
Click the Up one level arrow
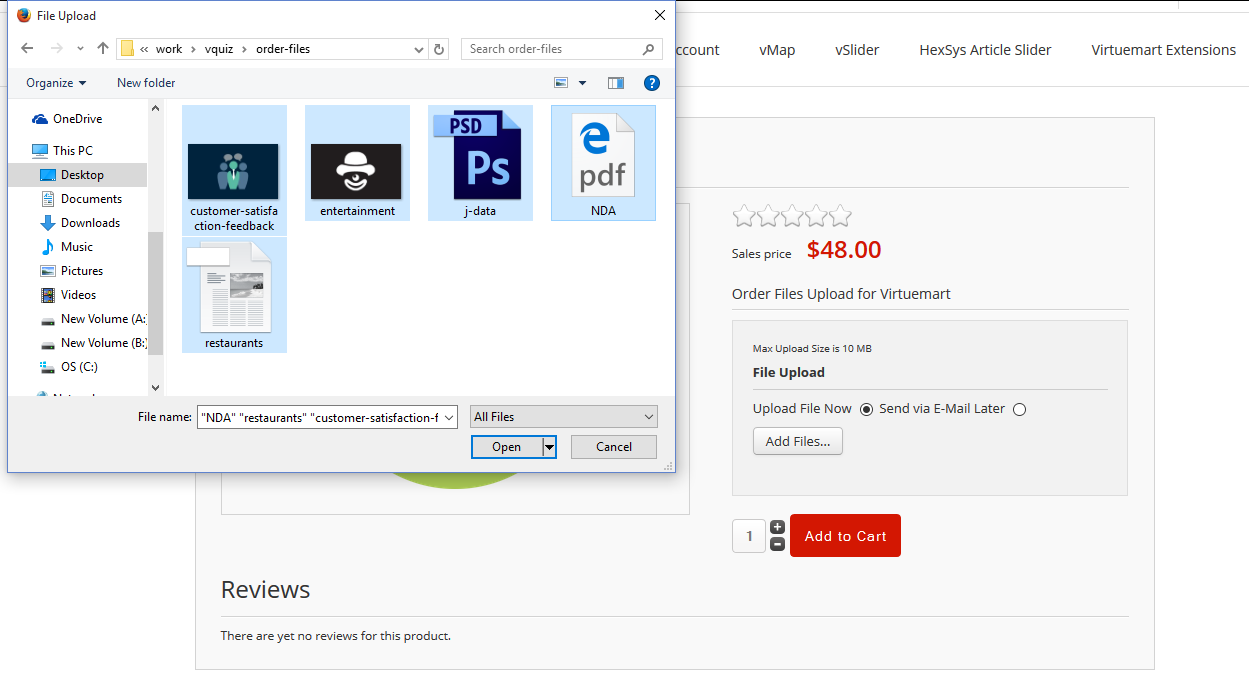coord(103,49)
